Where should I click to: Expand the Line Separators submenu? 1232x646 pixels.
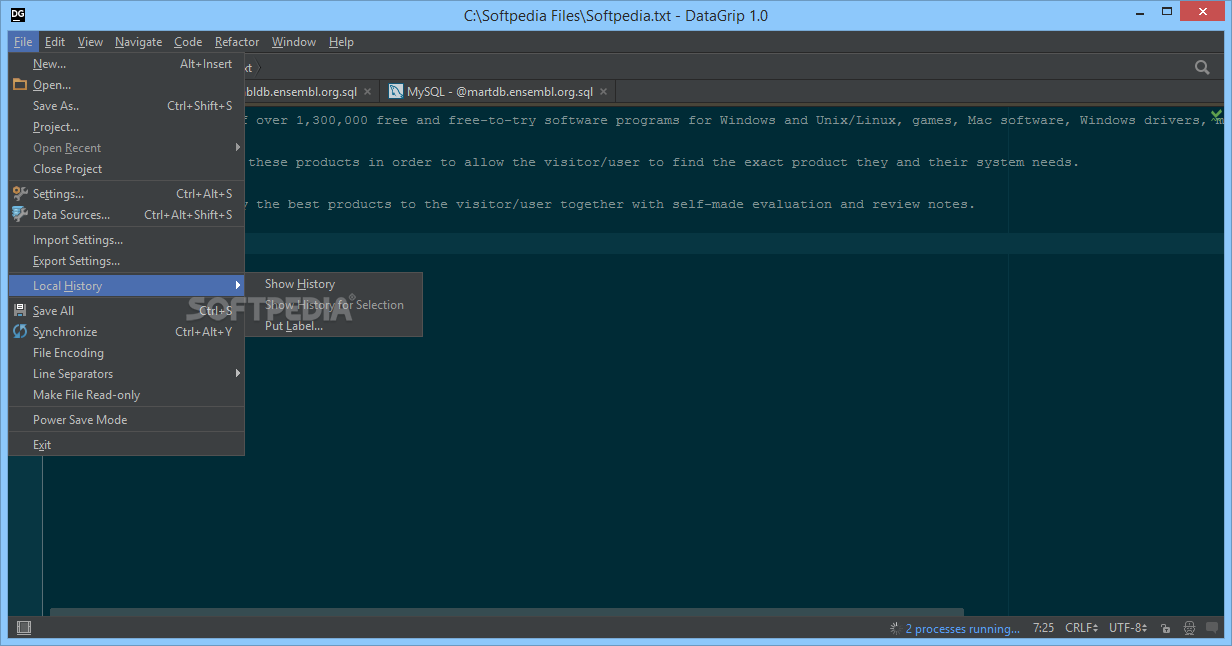(126, 374)
